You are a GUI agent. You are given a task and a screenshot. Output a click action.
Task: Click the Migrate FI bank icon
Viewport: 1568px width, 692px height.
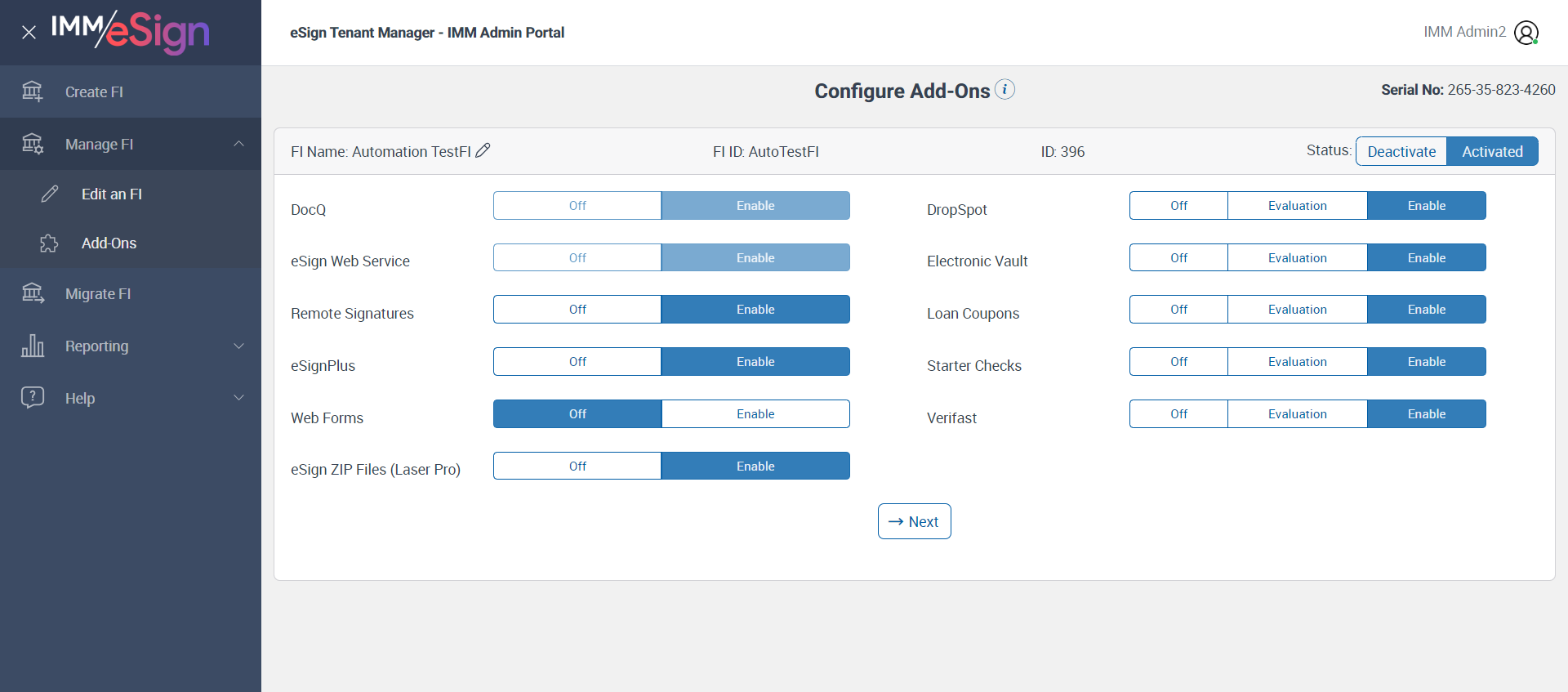[x=32, y=293]
